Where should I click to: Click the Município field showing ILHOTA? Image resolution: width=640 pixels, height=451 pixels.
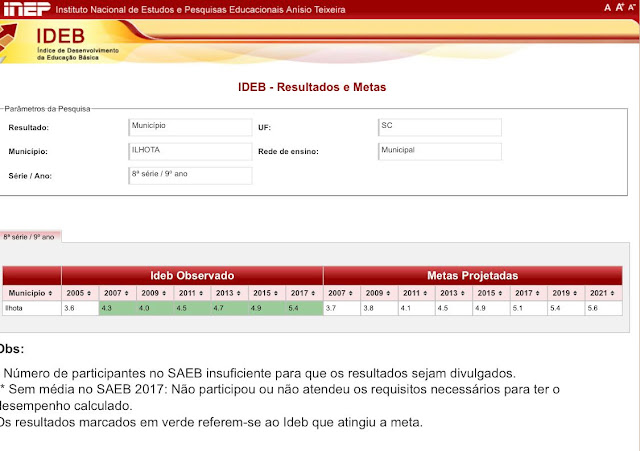pyautogui.click(x=190, y=151)
